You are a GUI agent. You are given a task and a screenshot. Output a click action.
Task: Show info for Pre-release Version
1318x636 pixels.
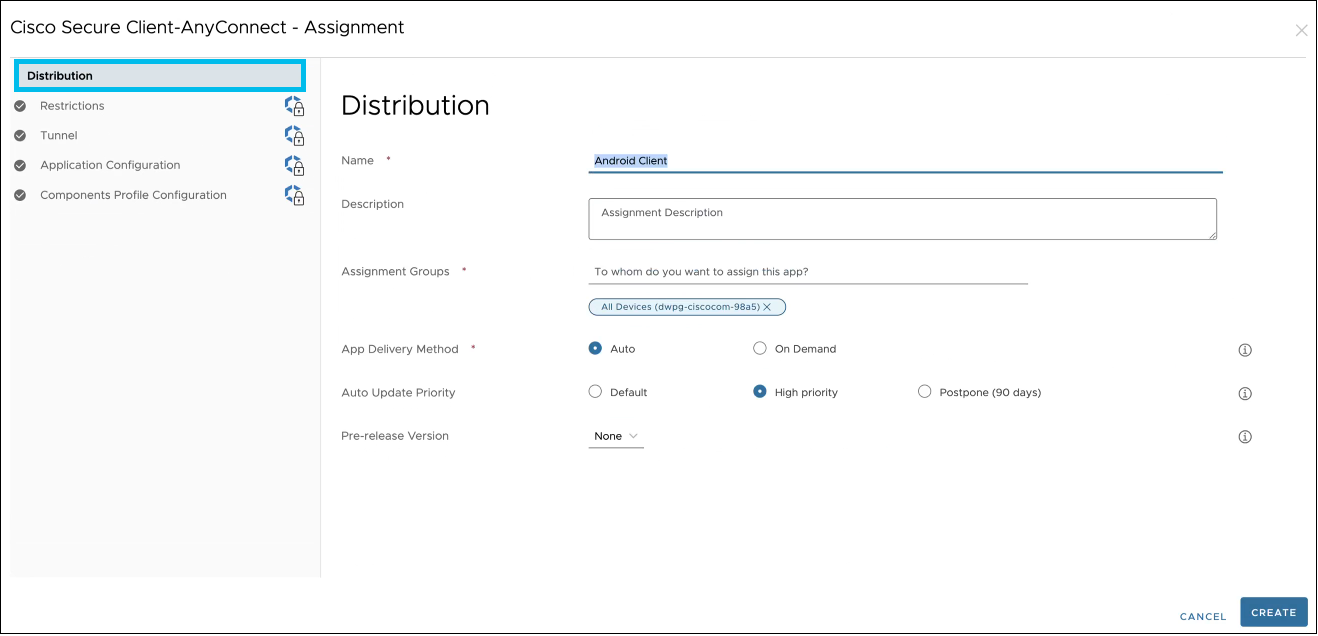pyautogui.click(x=1245, y=437)
